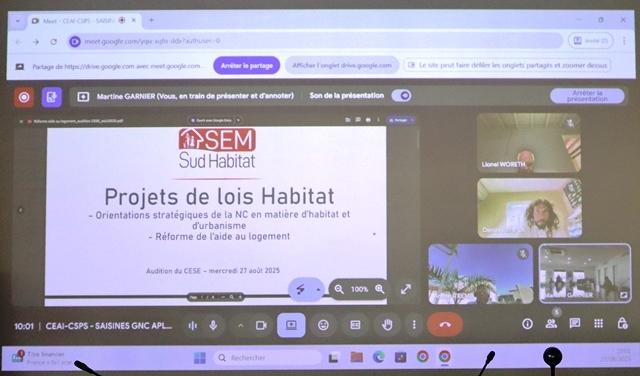Open Task View on taskbar
Viewport: 640px width, 376px height.
point(334,358)
